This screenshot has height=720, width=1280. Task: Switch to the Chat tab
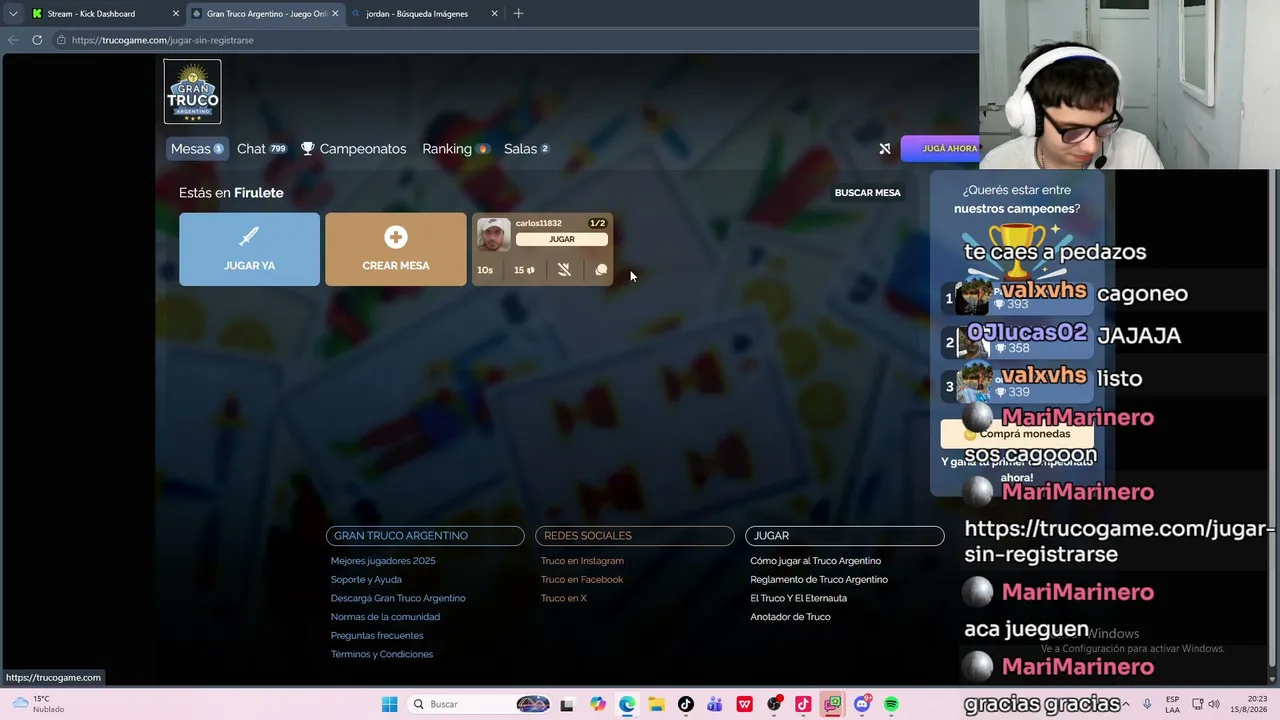262,149
